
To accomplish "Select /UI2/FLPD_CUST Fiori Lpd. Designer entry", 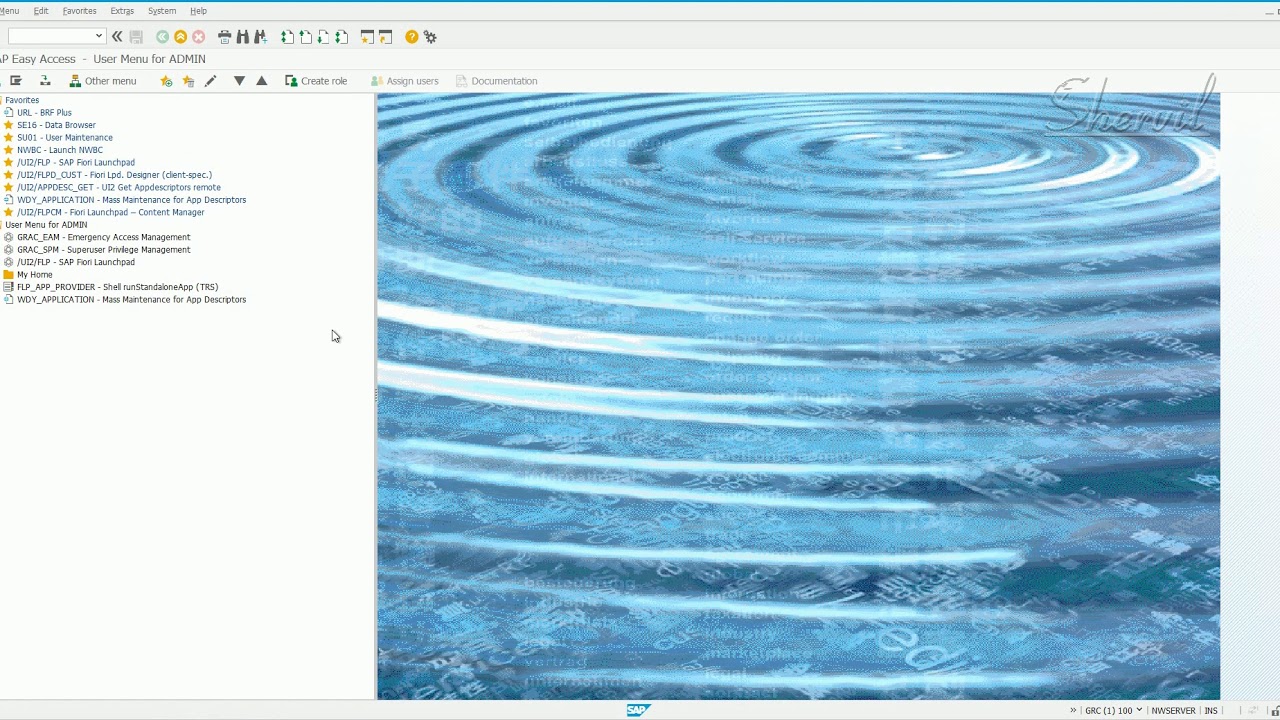I will (114, 175).
